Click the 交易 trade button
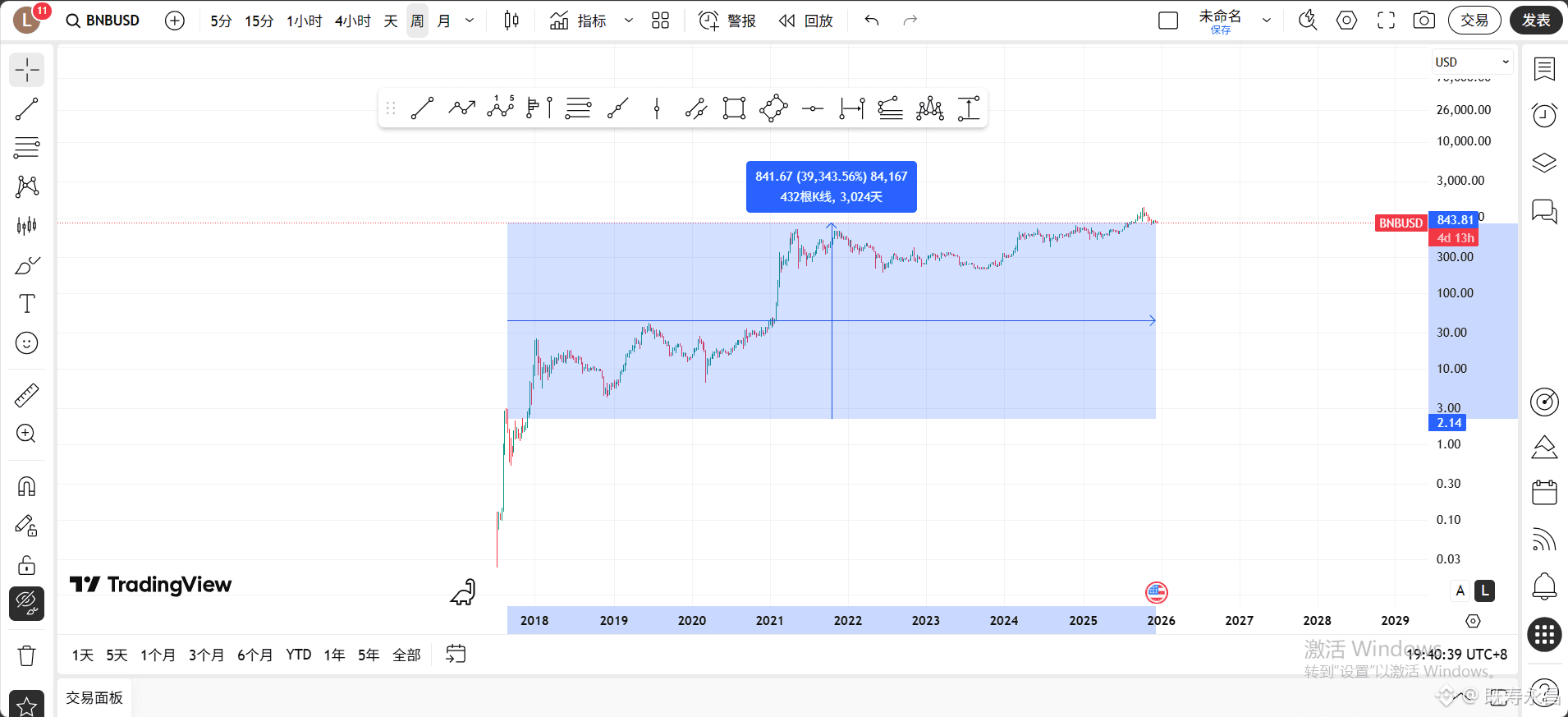Screen dimensions: 1568x717 (x=1474, y=21)
